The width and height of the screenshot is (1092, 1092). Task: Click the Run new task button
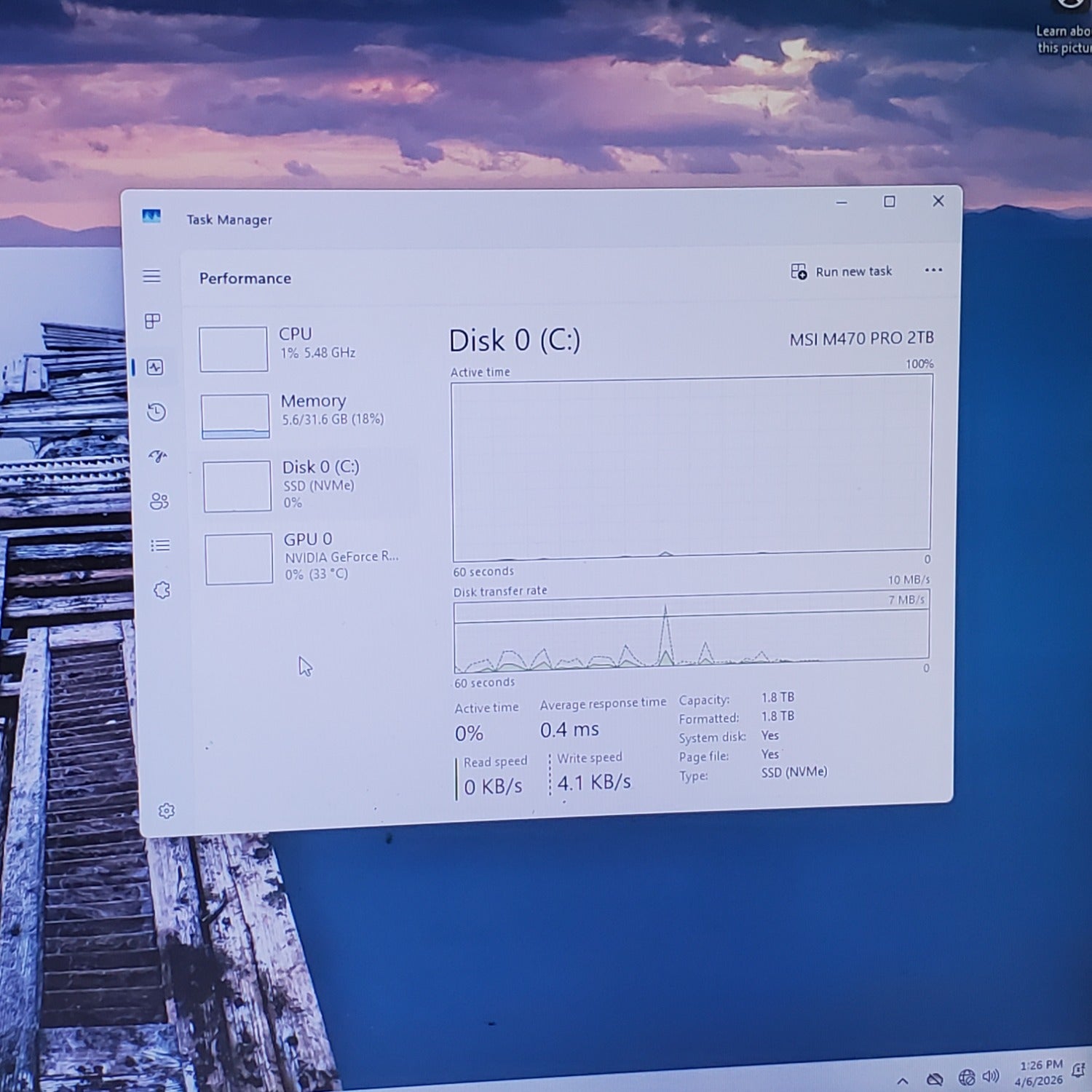point(841,272)
